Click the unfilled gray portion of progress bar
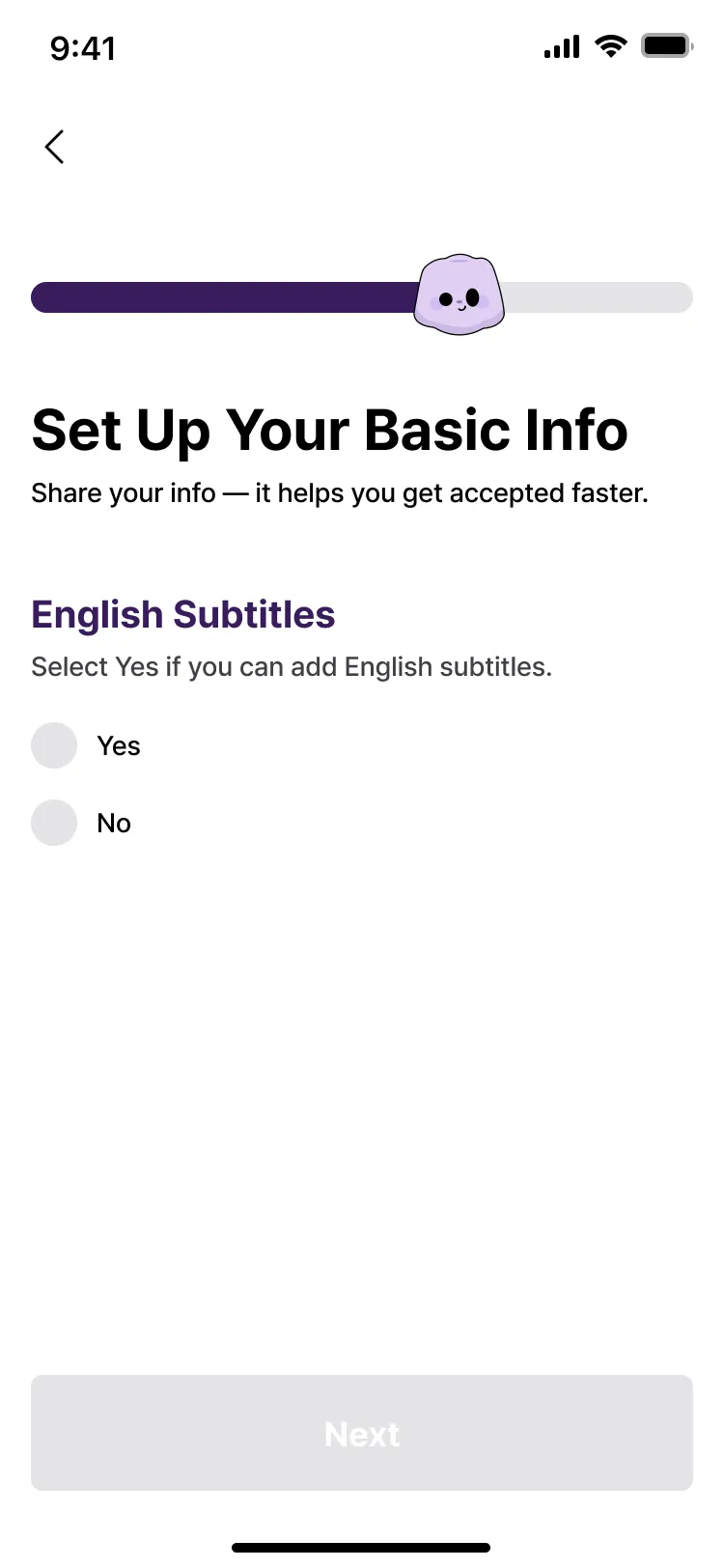 point(599,297)
